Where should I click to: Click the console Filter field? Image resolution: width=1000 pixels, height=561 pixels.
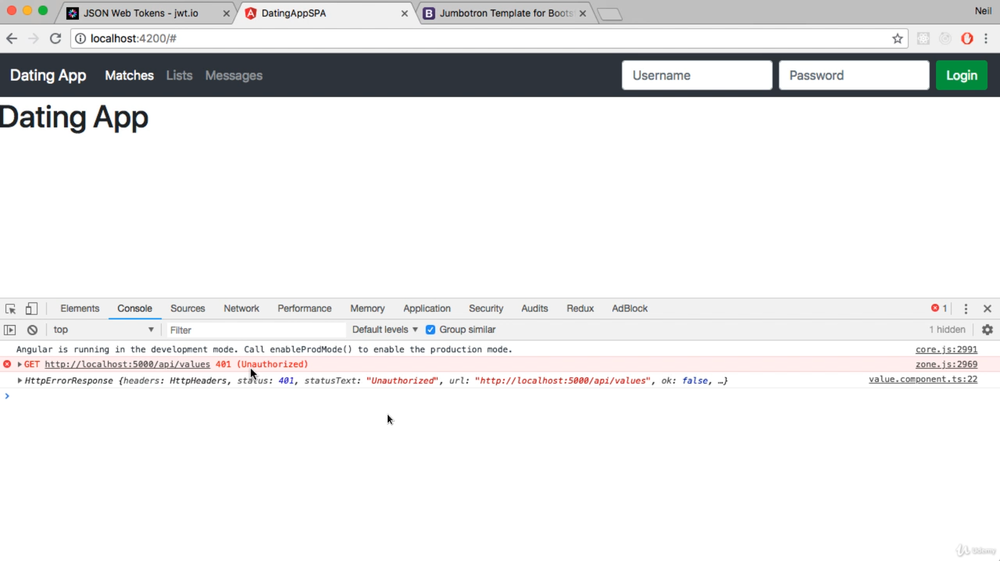tap(256, 330)
